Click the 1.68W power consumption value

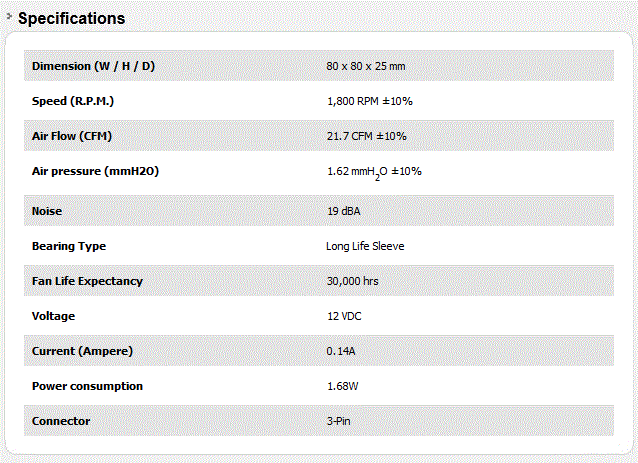[343, 386]
